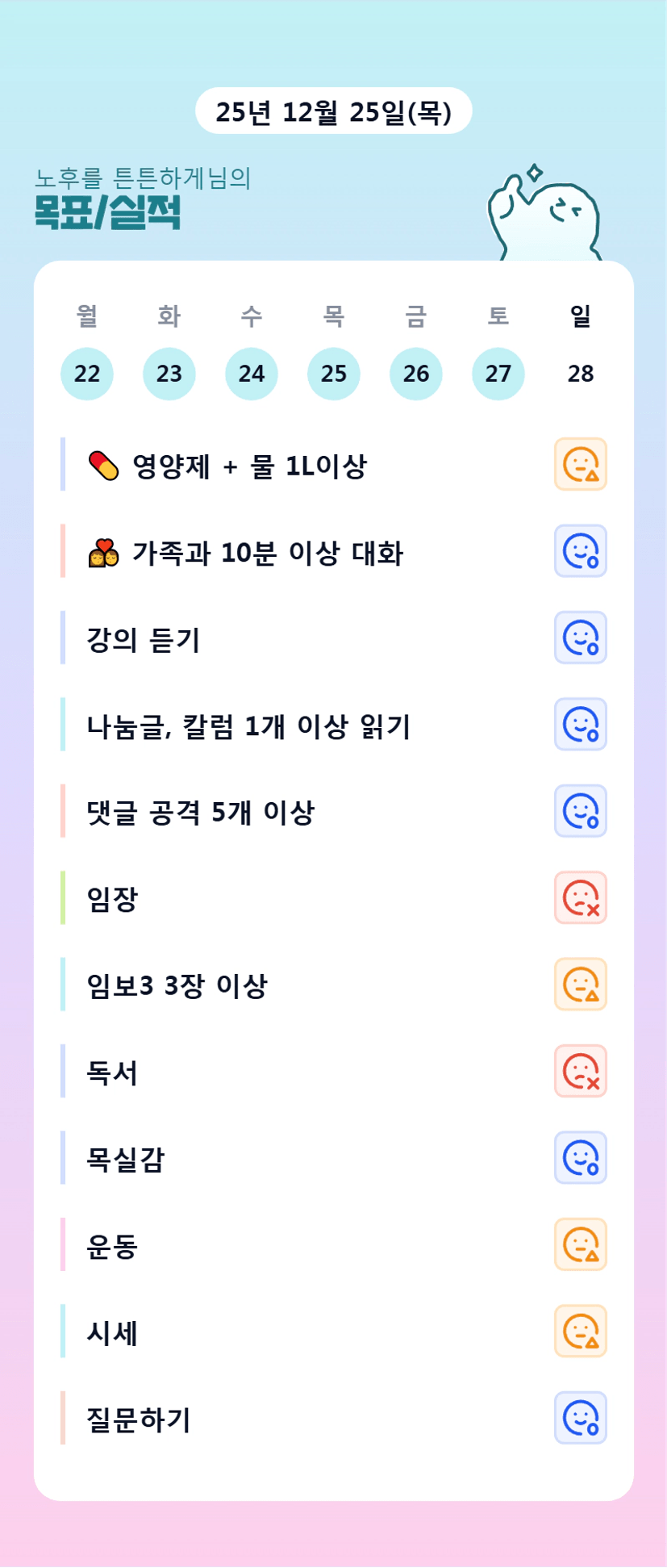The width and height of the screenshot is (667, 1568).
Task: Click status icon for 목실감
Action: pyautogui.click(x=580, y=1158)
